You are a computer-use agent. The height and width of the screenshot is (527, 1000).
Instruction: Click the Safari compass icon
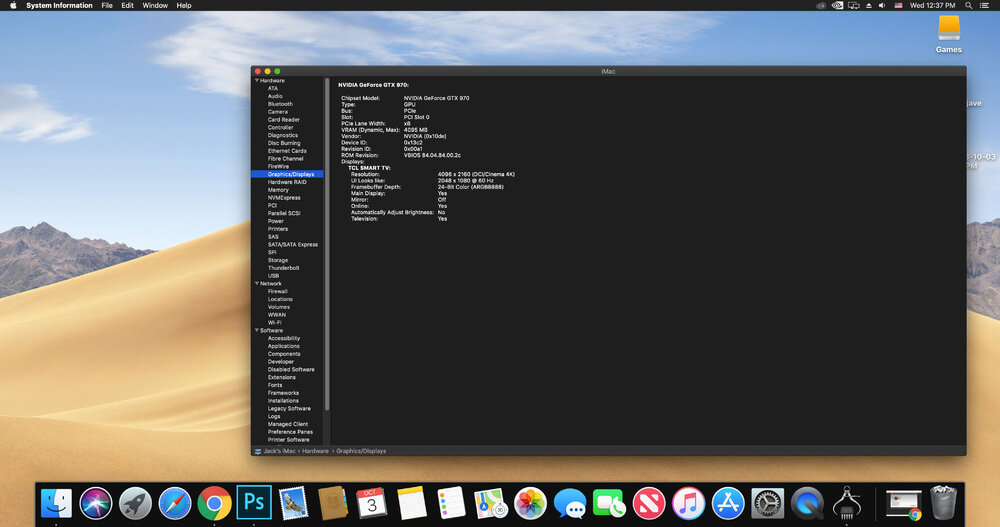point(175,502)
